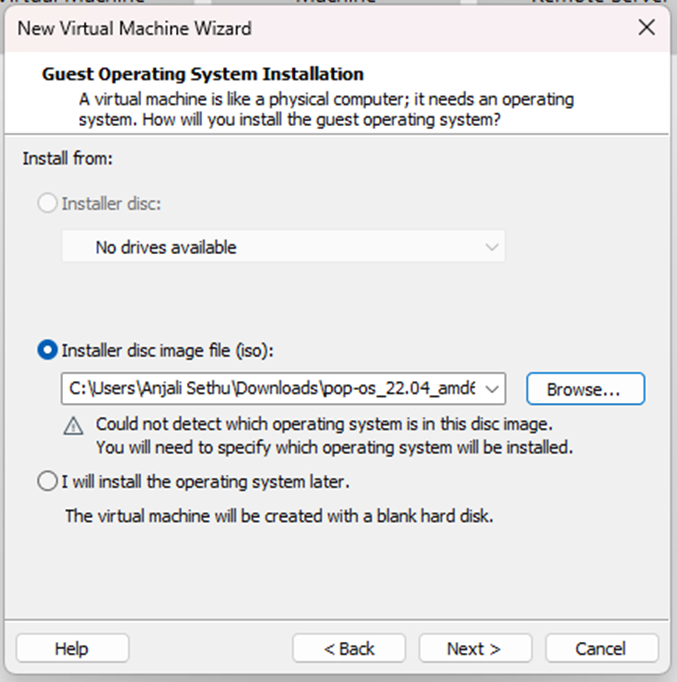Go back using the Back button

[x=348, y=648]
